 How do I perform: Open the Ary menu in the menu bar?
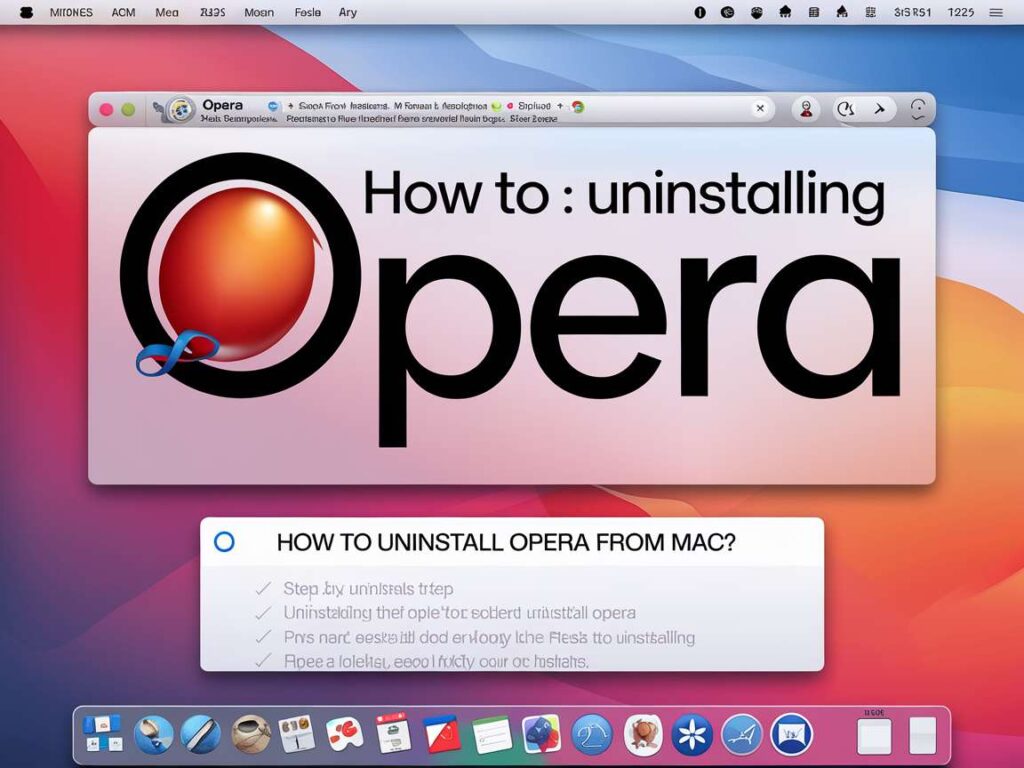[x=348, y=12]
